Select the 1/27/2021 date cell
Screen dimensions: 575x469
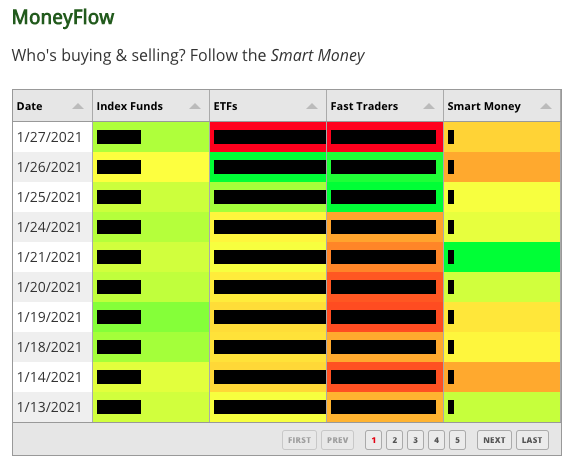[x=52, y=137]
